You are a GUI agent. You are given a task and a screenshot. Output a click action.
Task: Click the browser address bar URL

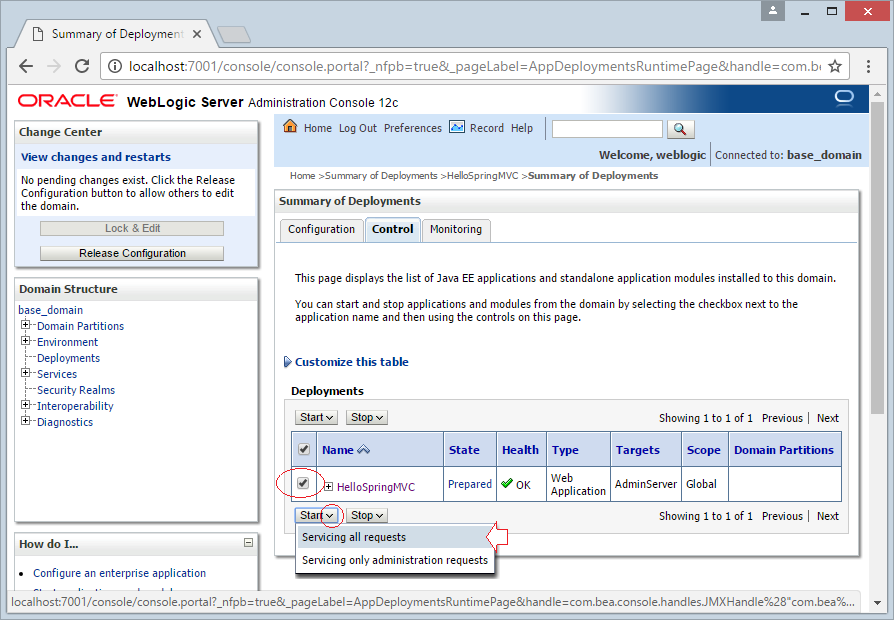click(x=474, y=66)
